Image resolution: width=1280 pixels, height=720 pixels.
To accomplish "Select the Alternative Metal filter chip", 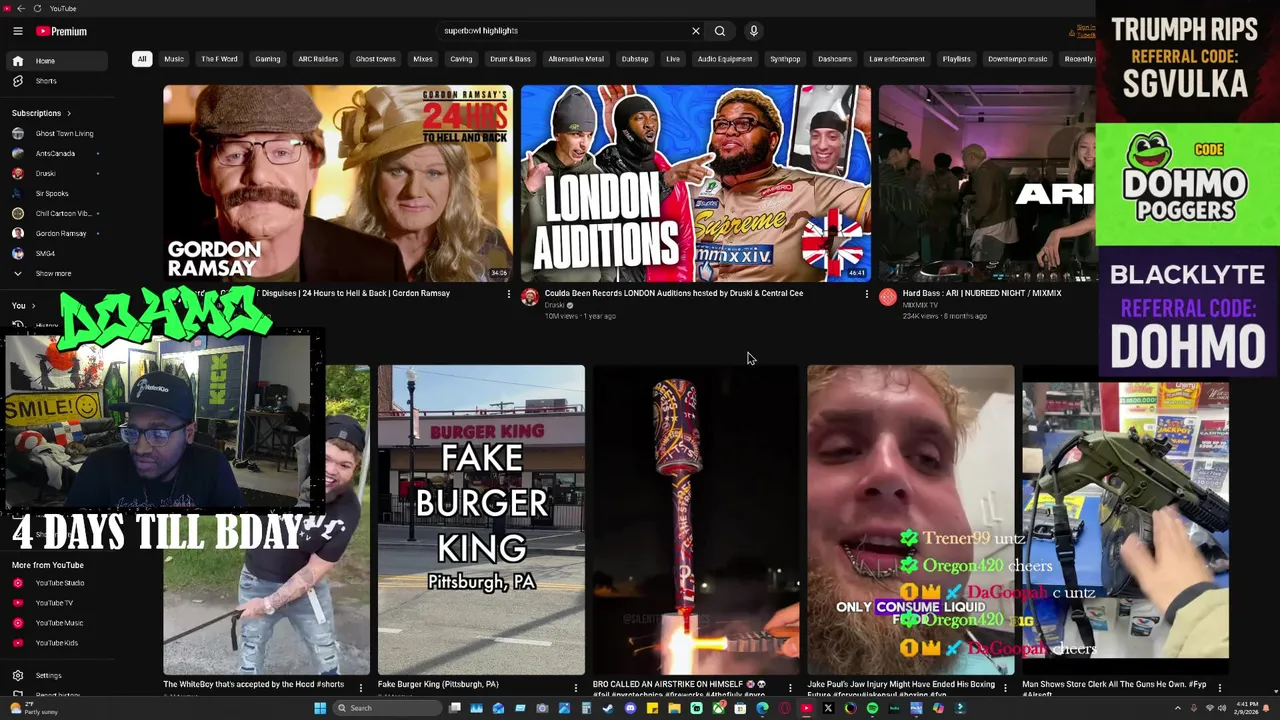I will (576, 59).
